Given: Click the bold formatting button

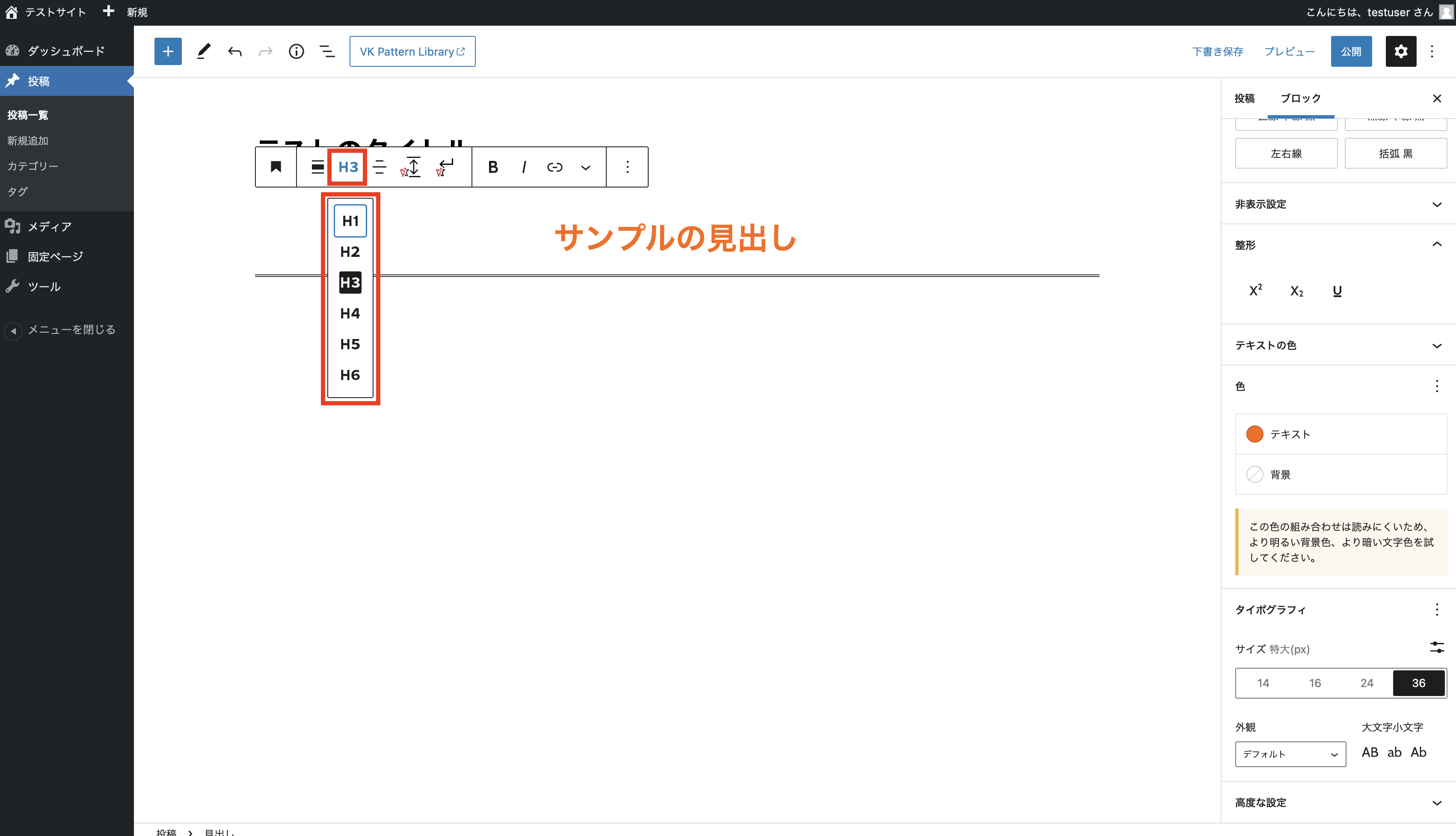Looking at the screenshot, I should click(492, 167).
